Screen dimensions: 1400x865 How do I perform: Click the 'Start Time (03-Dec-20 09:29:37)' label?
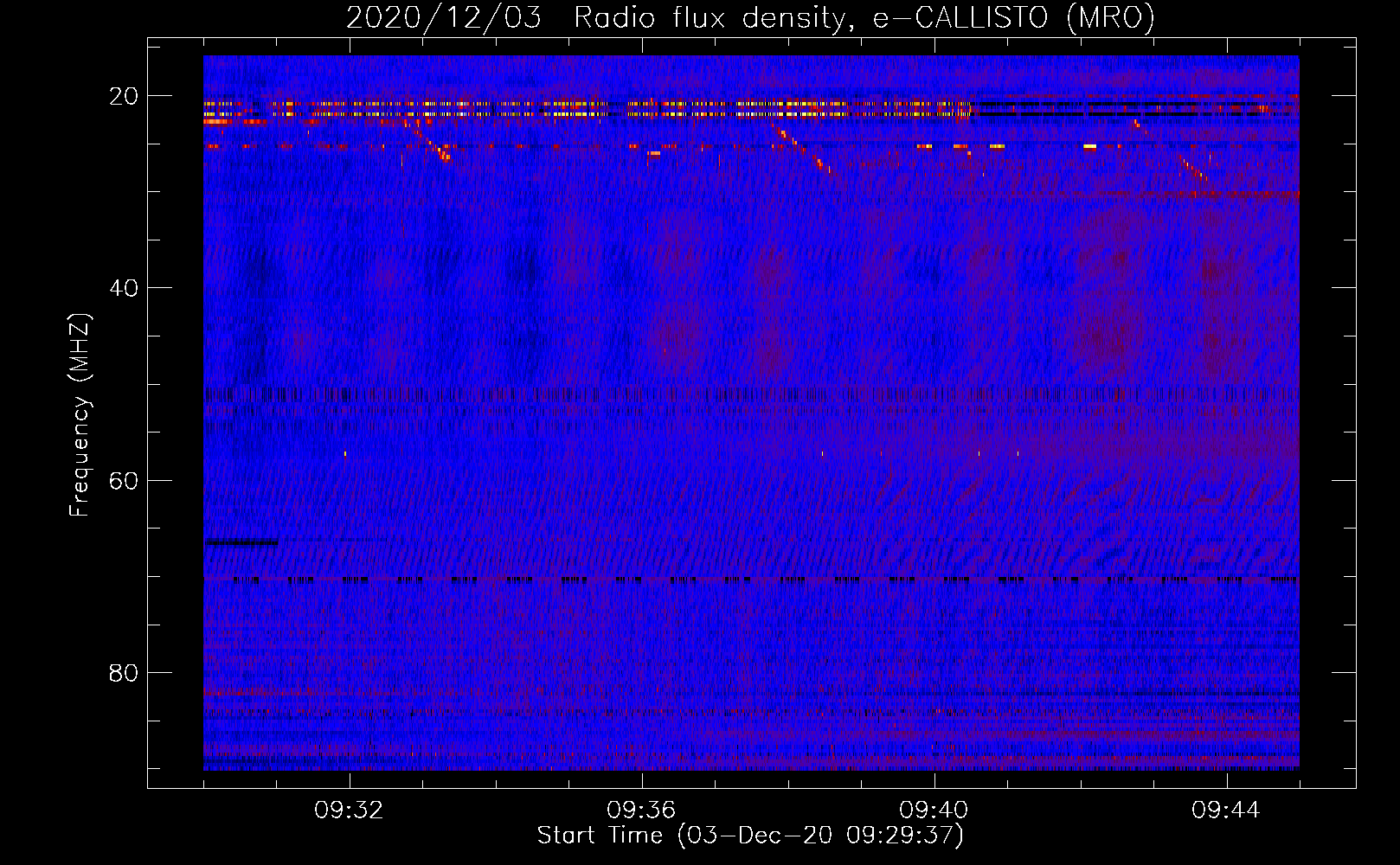tap(750, 836)
